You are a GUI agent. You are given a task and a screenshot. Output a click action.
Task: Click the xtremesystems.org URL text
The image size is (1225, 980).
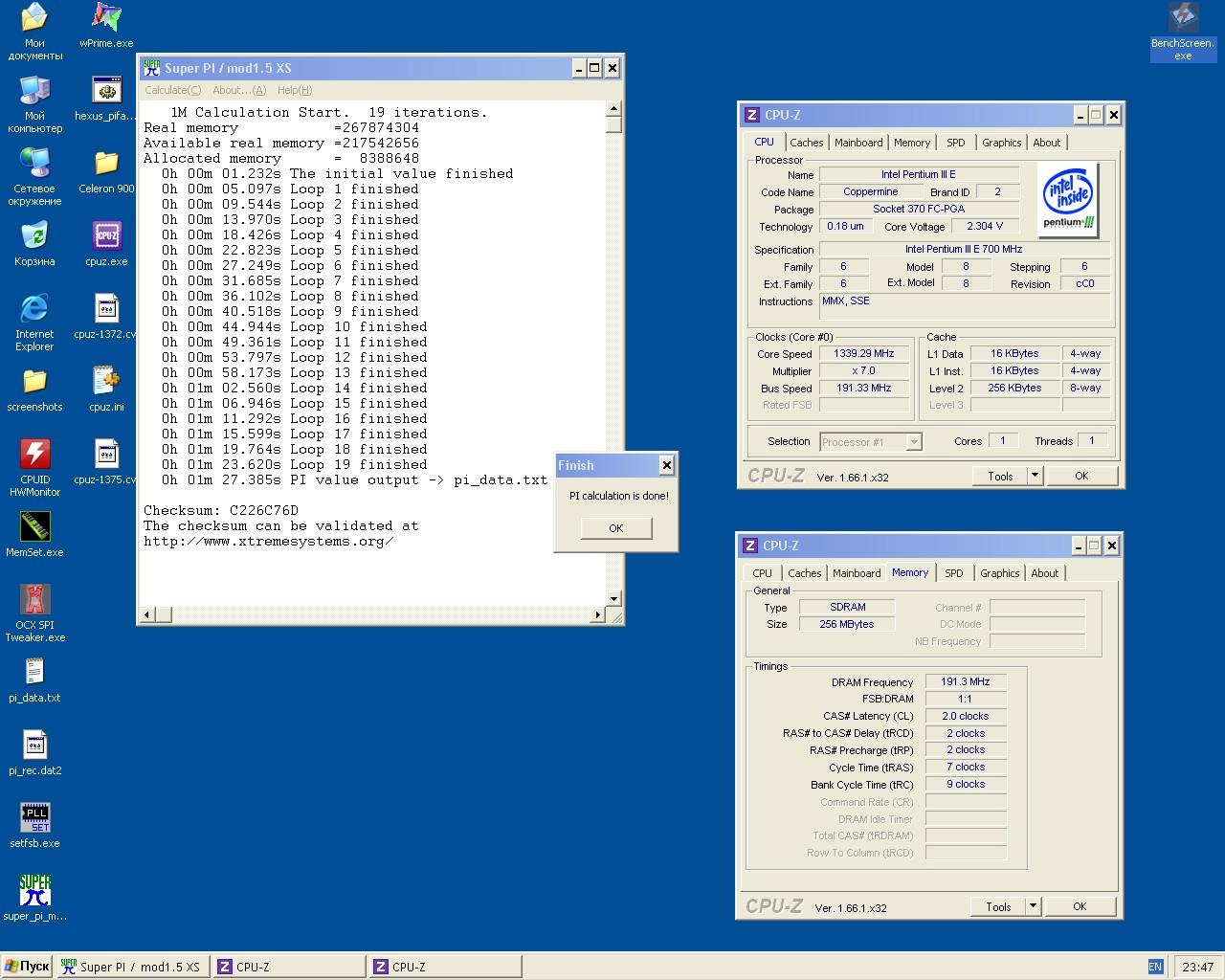click(x=268, y=541)
